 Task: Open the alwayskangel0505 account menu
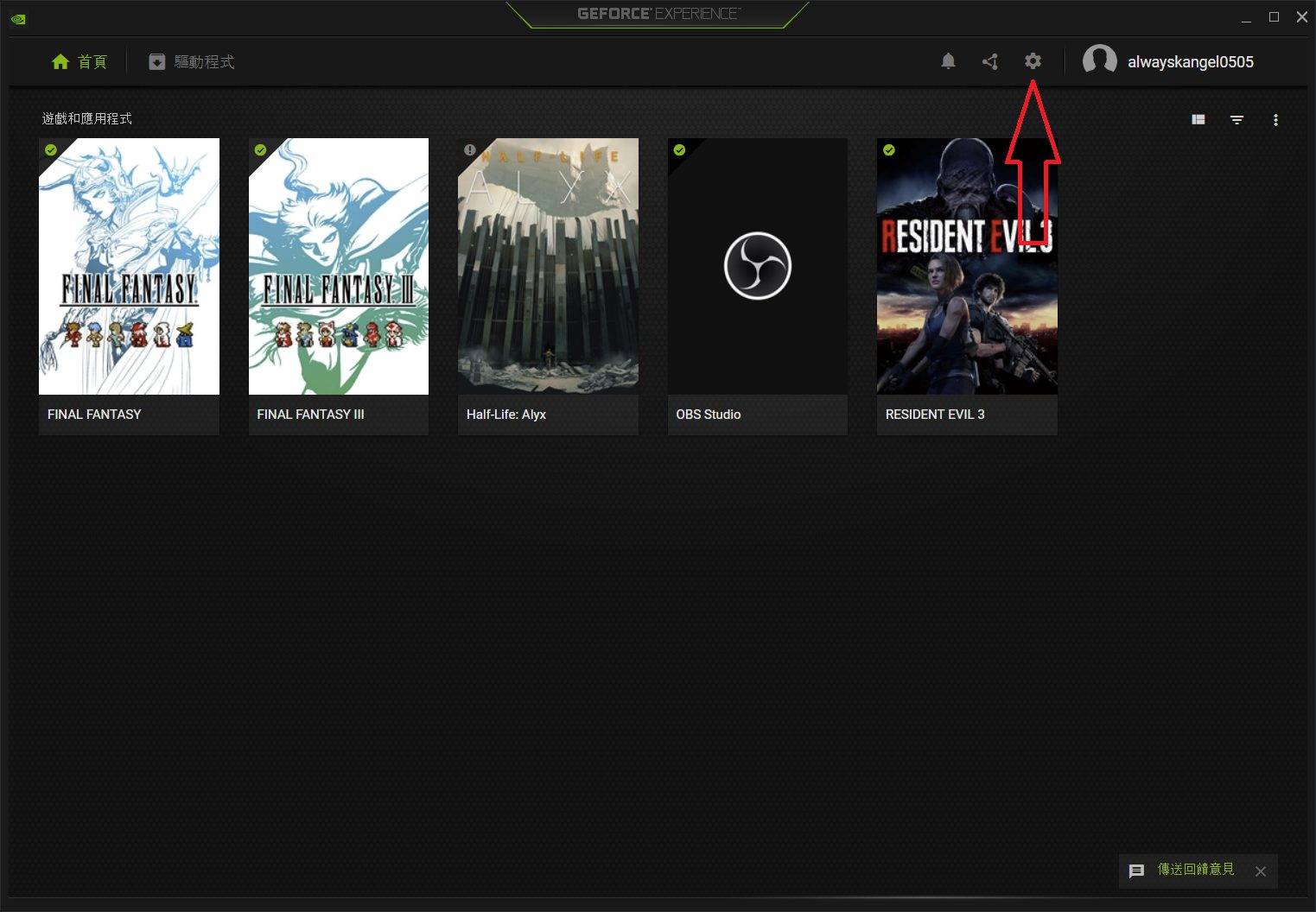pos(1190,62)
